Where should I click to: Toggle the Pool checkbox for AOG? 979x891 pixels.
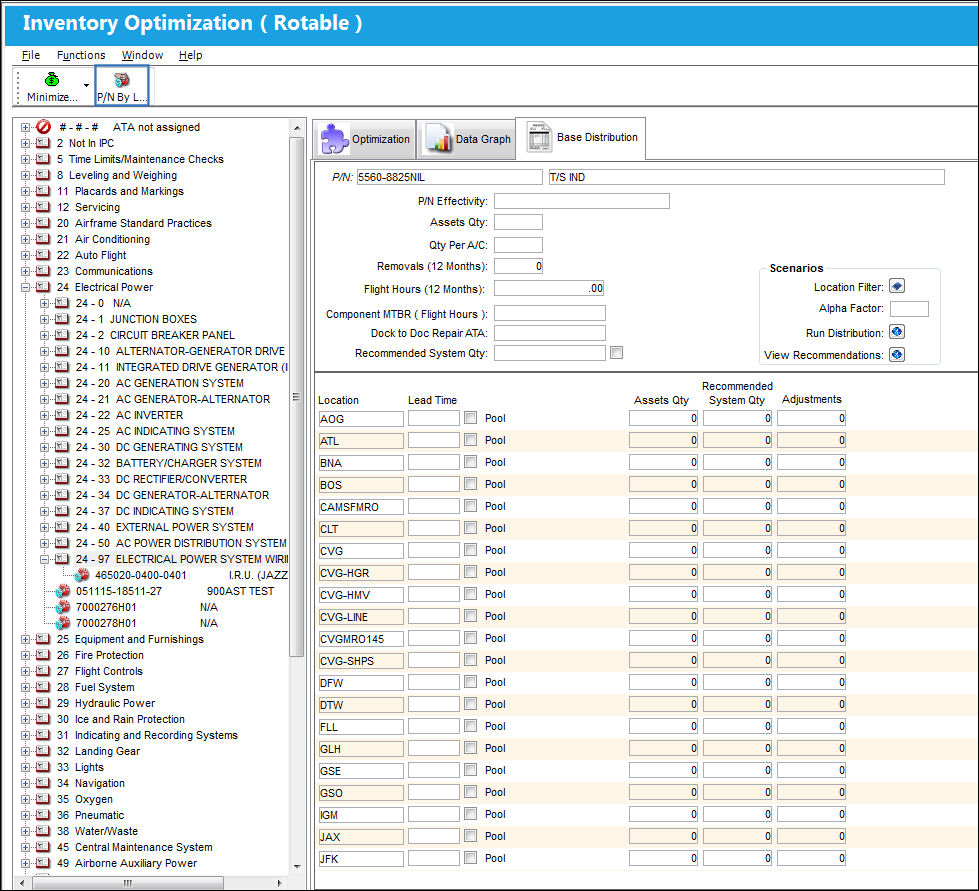(471, 418)
